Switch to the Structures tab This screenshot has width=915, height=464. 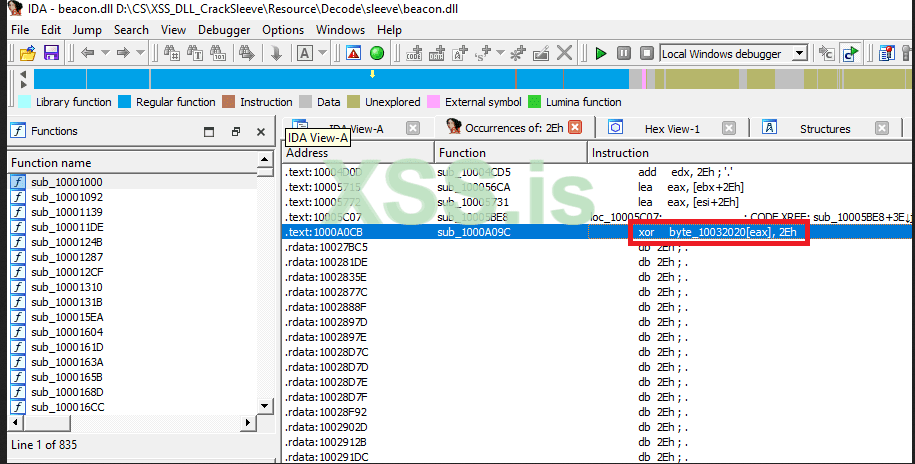824,128
